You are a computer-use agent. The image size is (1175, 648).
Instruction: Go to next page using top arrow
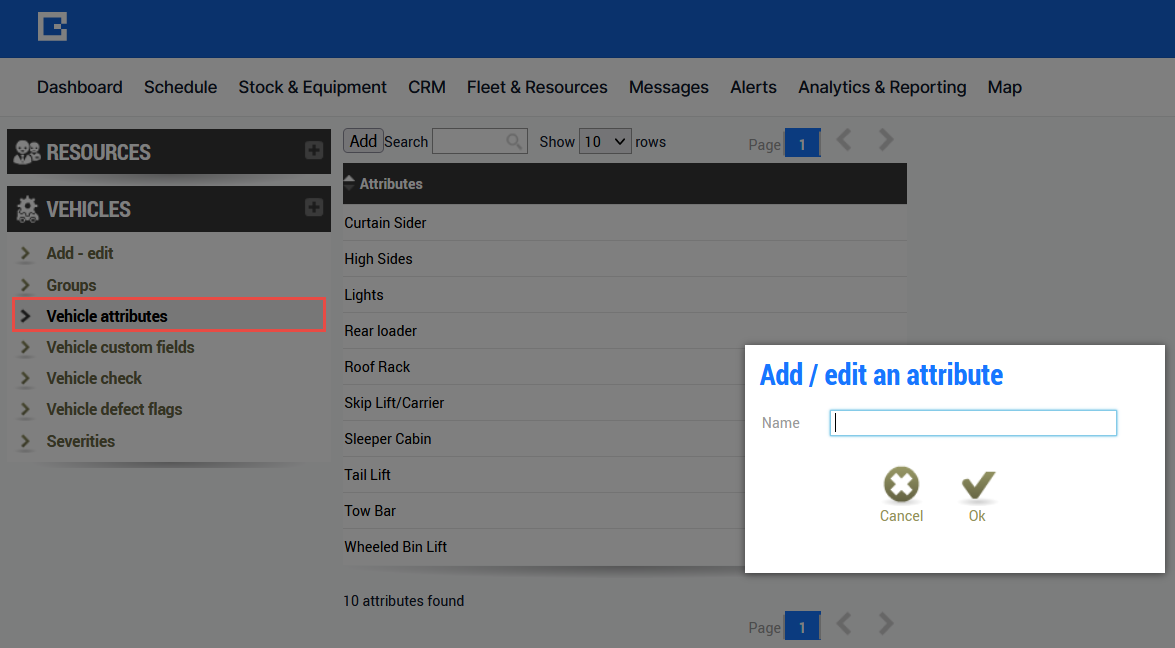[886, 140]
